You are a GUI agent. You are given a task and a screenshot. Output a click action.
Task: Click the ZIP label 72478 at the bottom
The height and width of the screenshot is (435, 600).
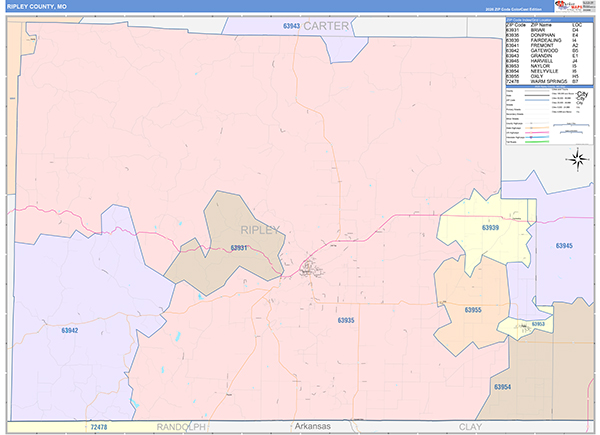[x=99, y=427]
